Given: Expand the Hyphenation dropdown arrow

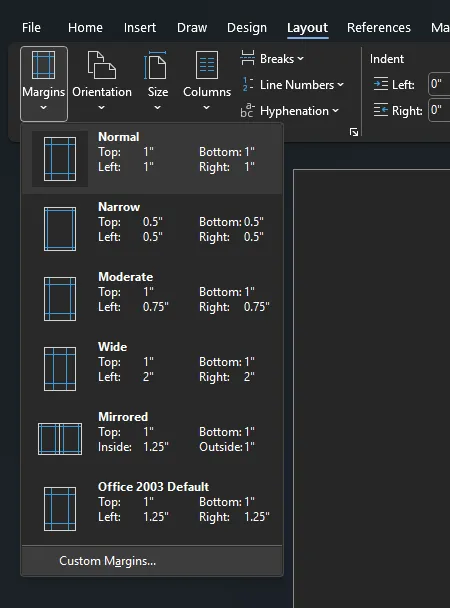Looking at the screenshot, I should [335, 111].
